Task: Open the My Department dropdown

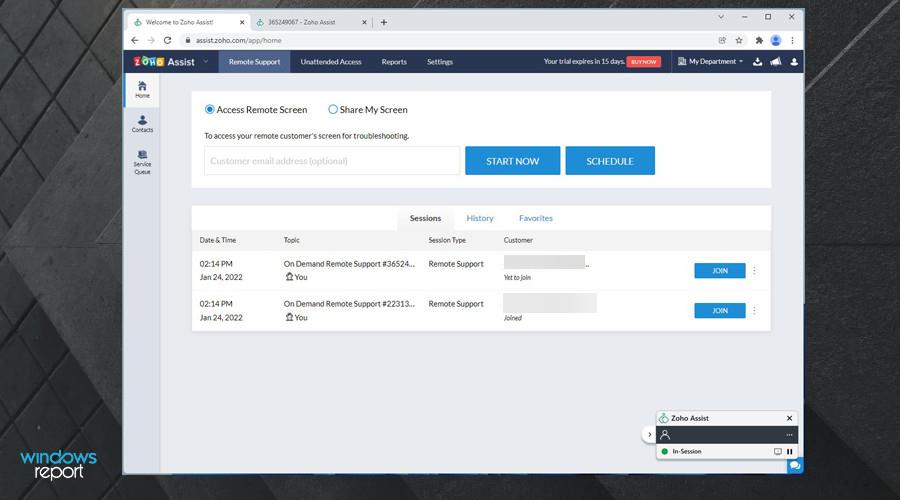Action: pyautogui.click(x=711, y=61)
